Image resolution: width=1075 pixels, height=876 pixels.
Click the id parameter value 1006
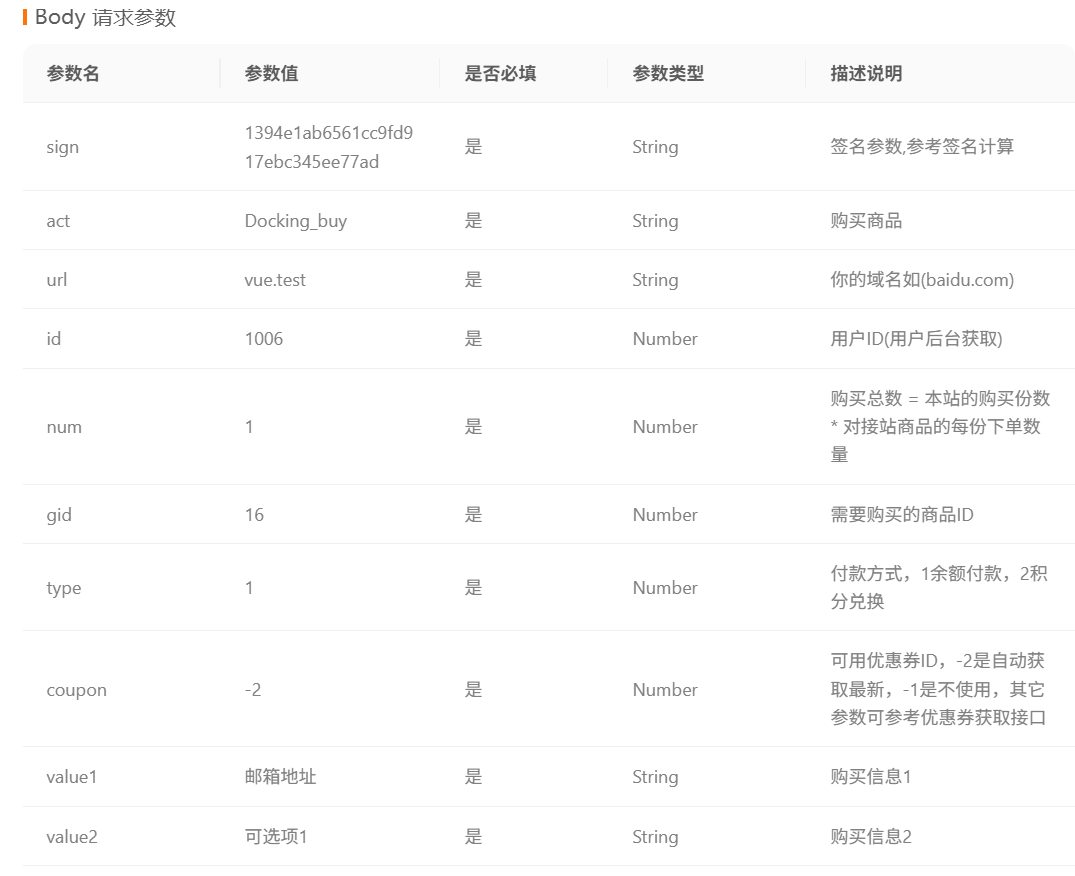point(264,339)
